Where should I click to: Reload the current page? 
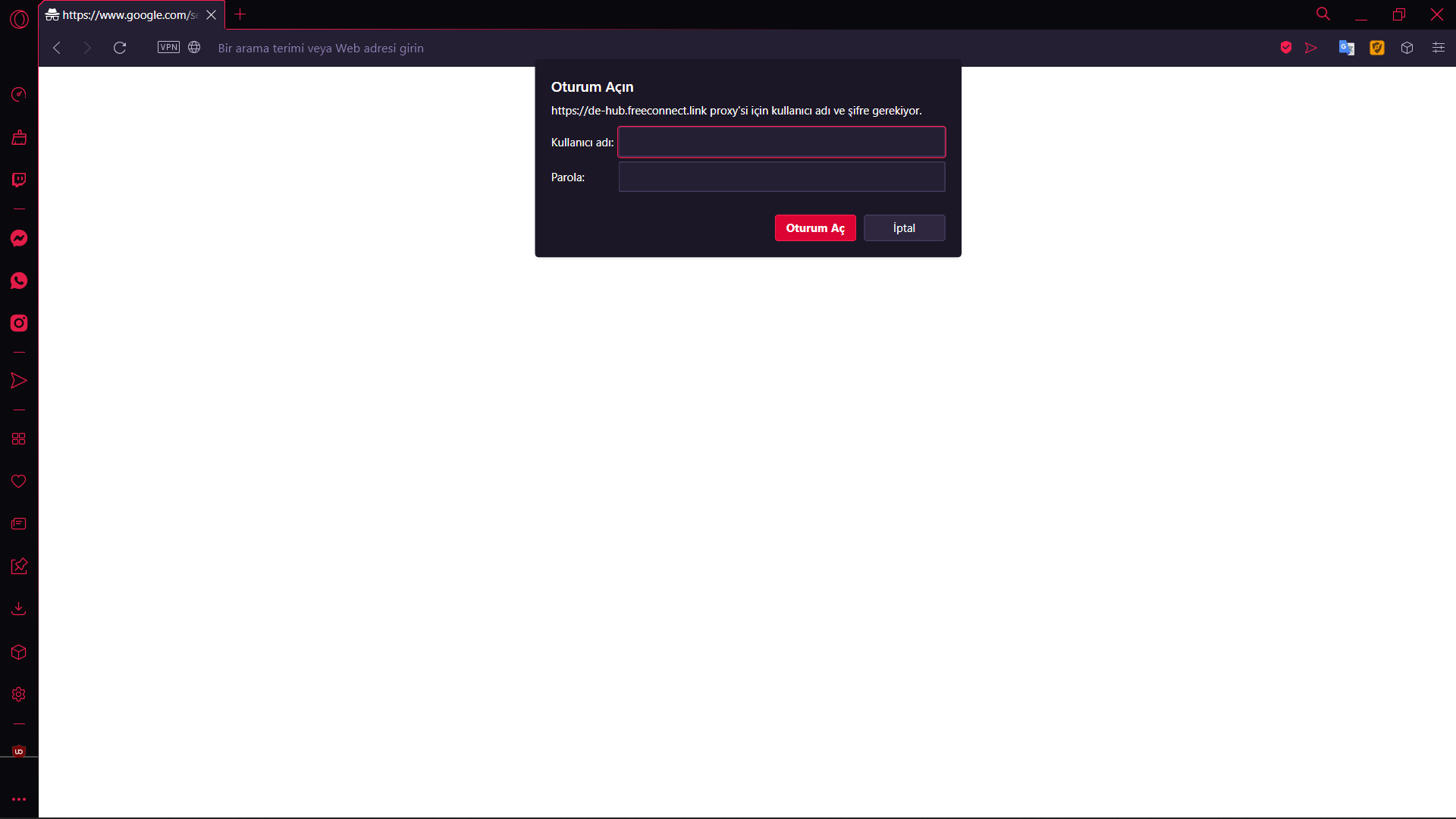[120, 48]
